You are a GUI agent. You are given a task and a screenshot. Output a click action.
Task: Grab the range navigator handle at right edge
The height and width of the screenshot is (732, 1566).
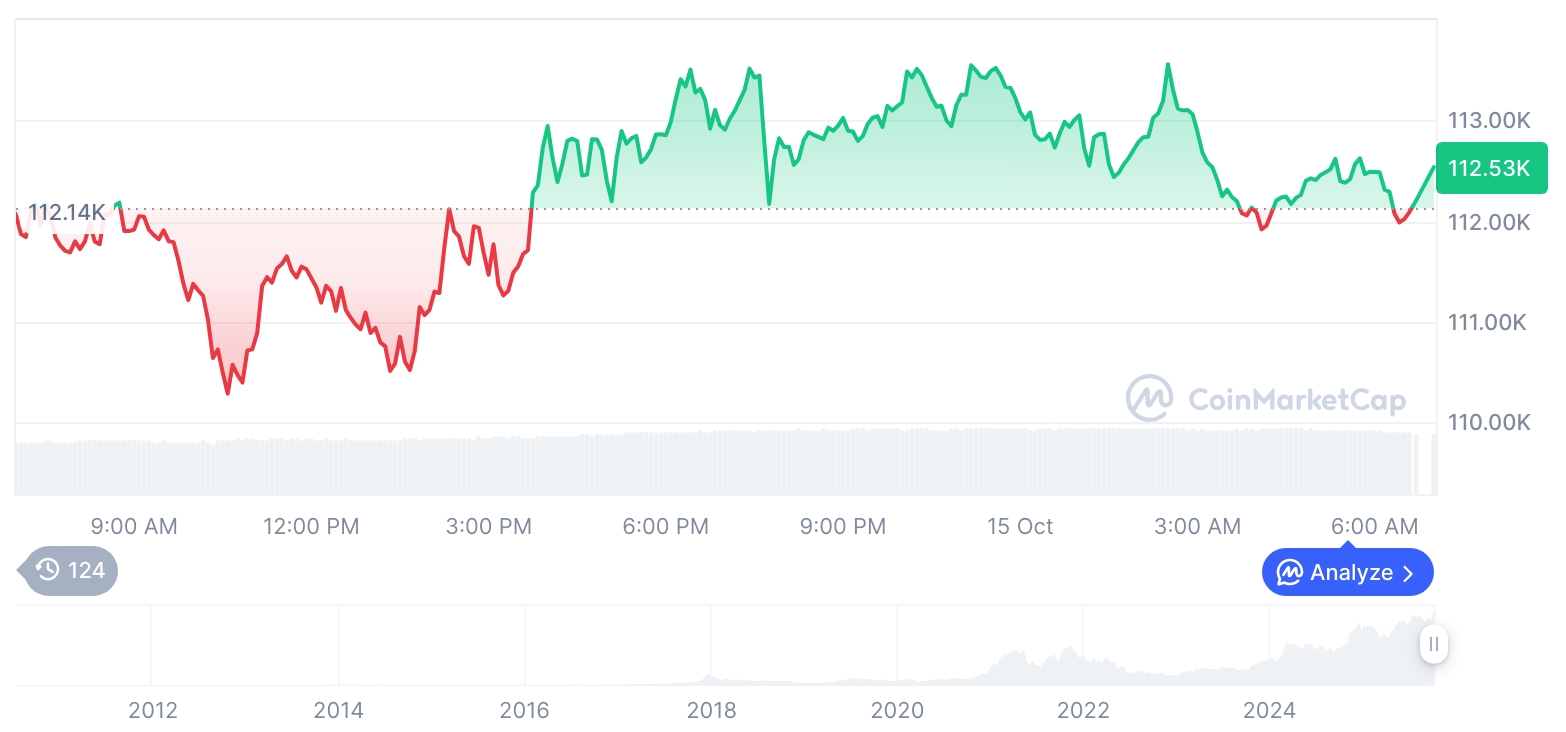(1434, 644)
